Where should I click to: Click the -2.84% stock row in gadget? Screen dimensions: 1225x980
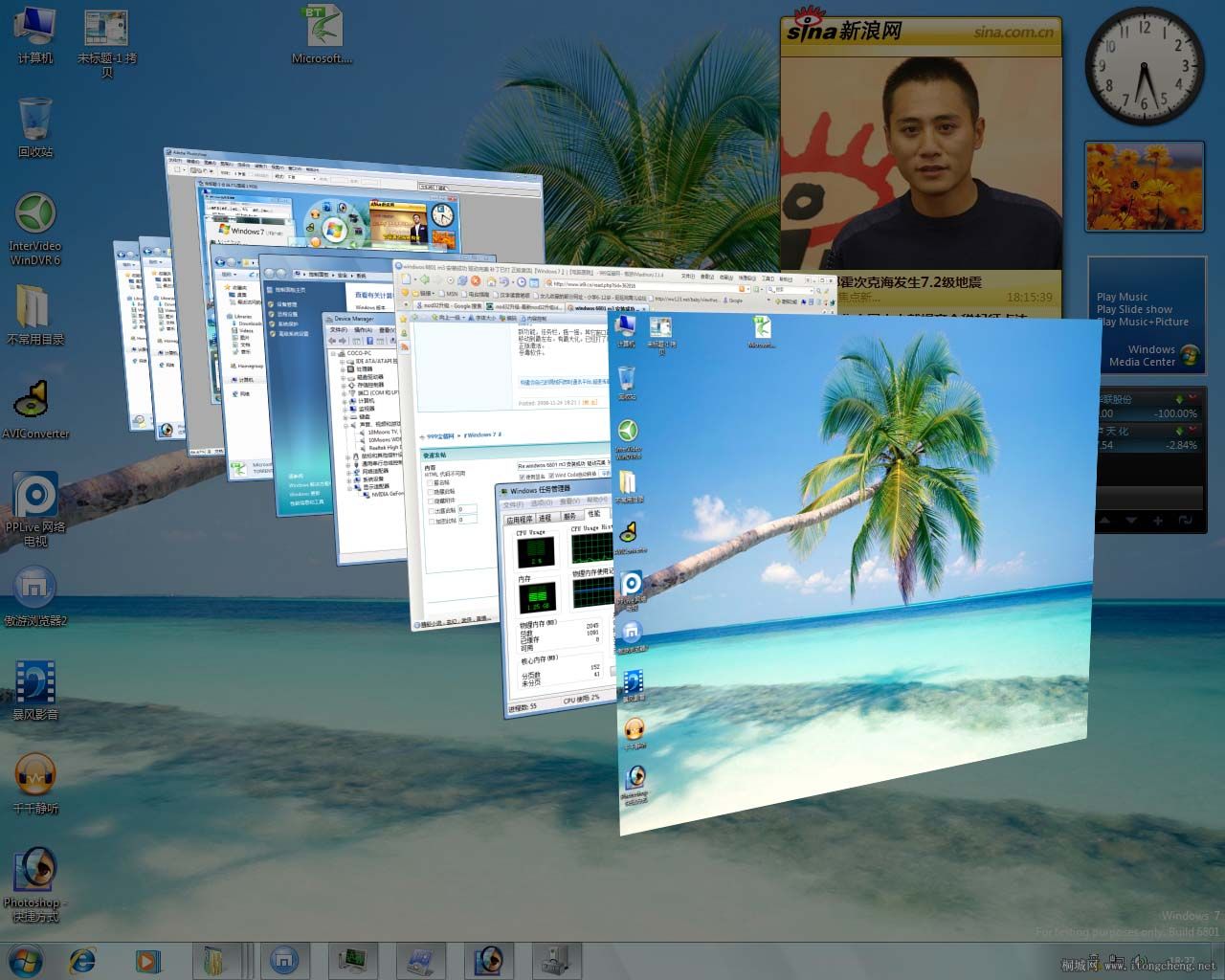(x=1148, y=438)
